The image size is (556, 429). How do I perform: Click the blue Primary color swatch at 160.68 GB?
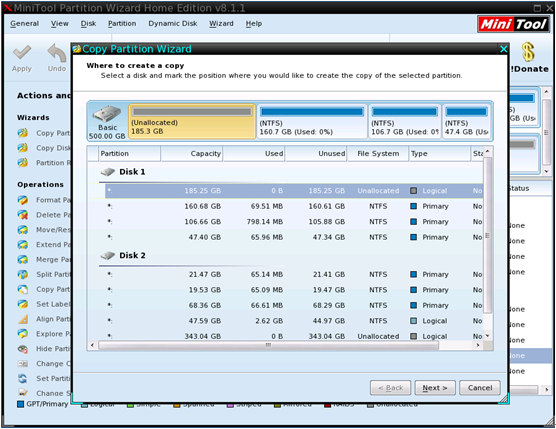pyautogui.click(x=413, y=206)
